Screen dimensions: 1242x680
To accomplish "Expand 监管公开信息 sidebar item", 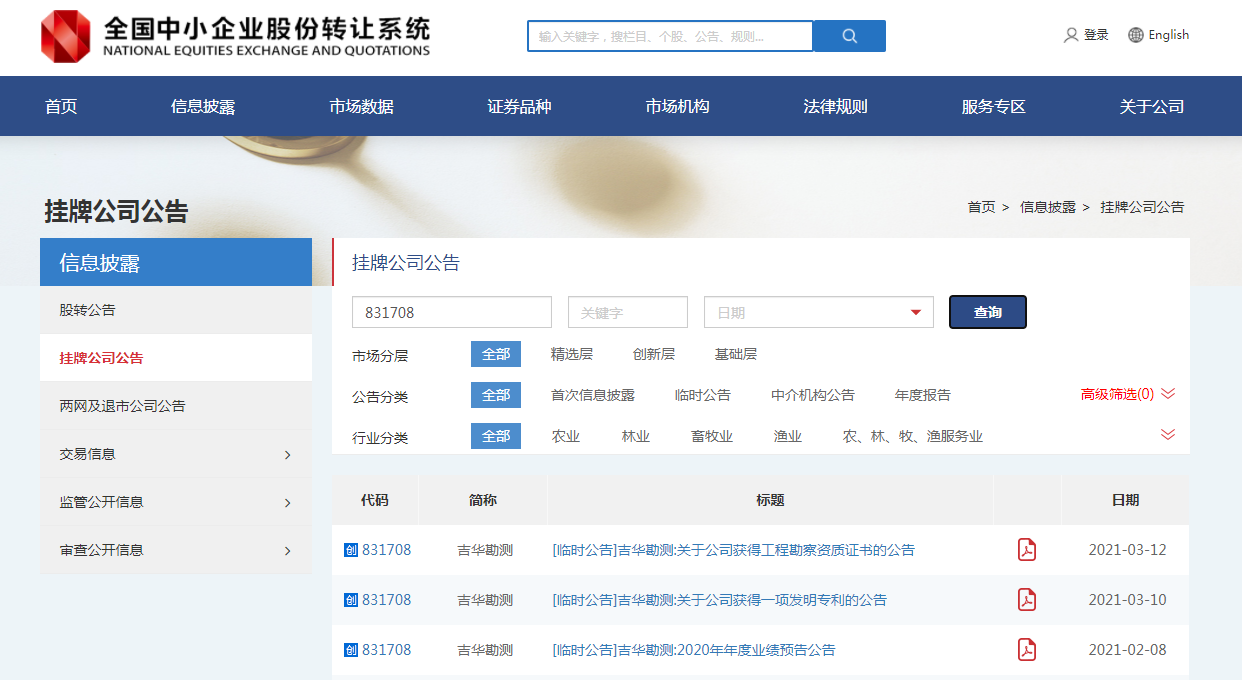I will click(x=176, y=502).
